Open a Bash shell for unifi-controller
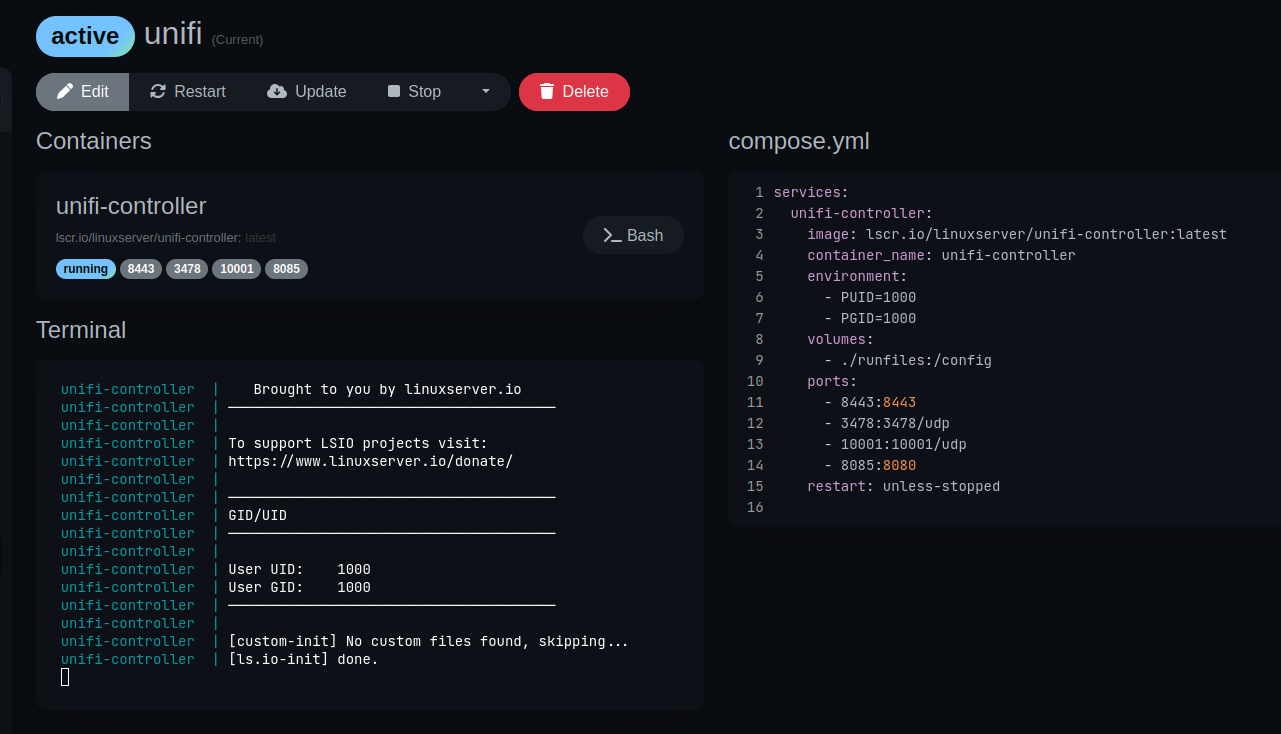Viewport: 1281px width, 734px height. coord(633,235)
